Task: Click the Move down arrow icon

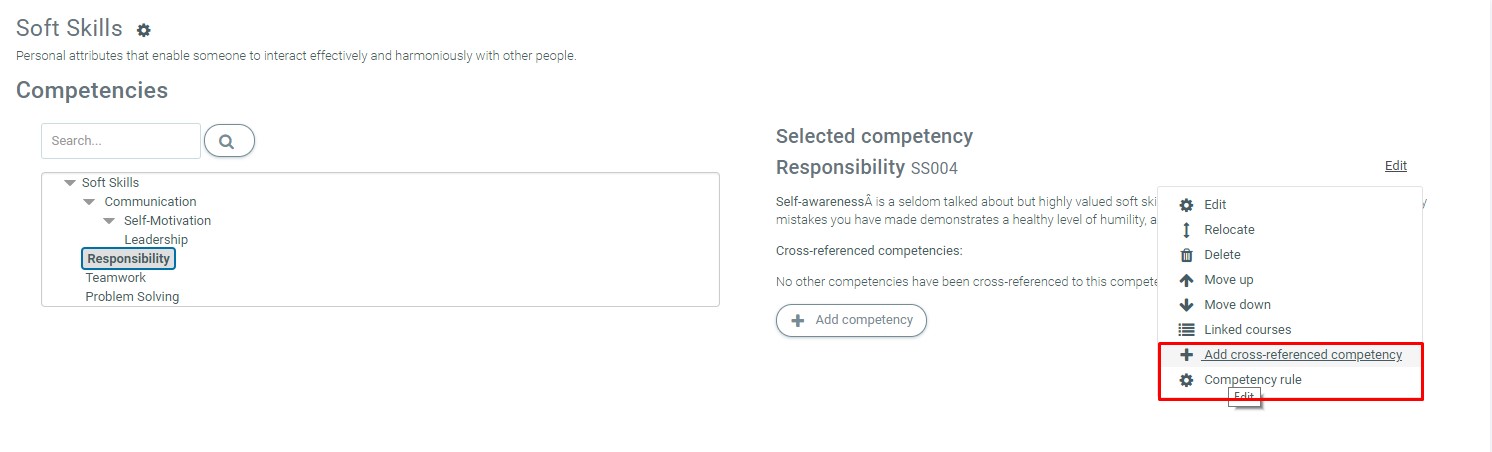Action: pyautogui.click(x=1186, y=305)
